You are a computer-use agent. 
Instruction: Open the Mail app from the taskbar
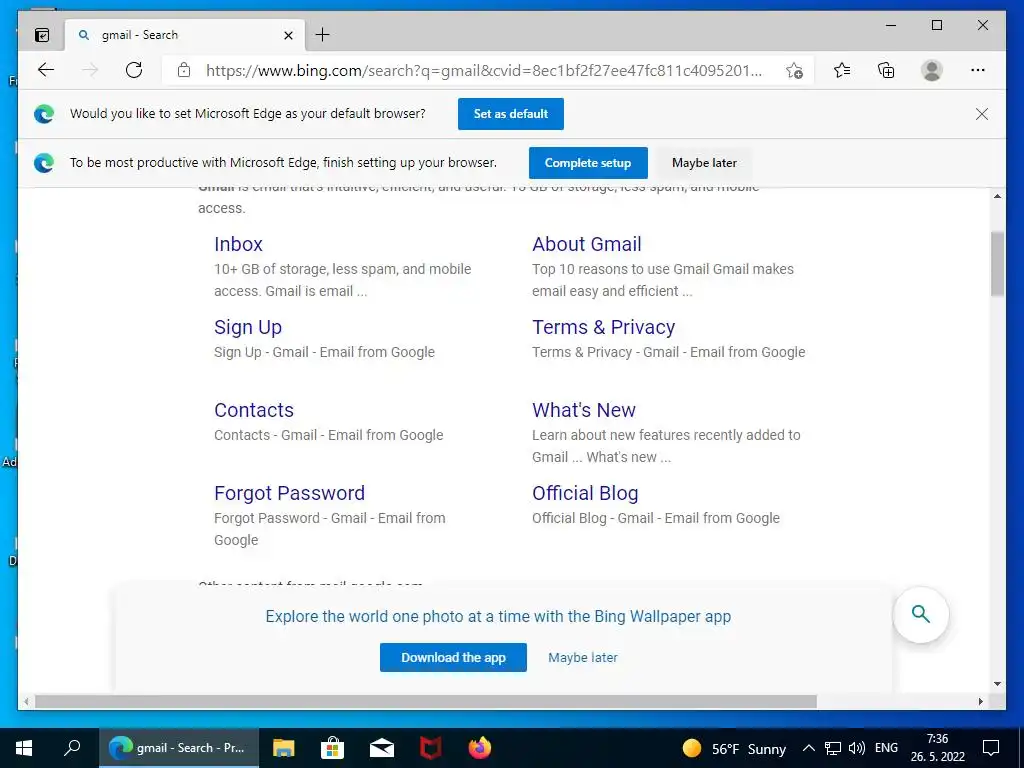pos(381,748)
